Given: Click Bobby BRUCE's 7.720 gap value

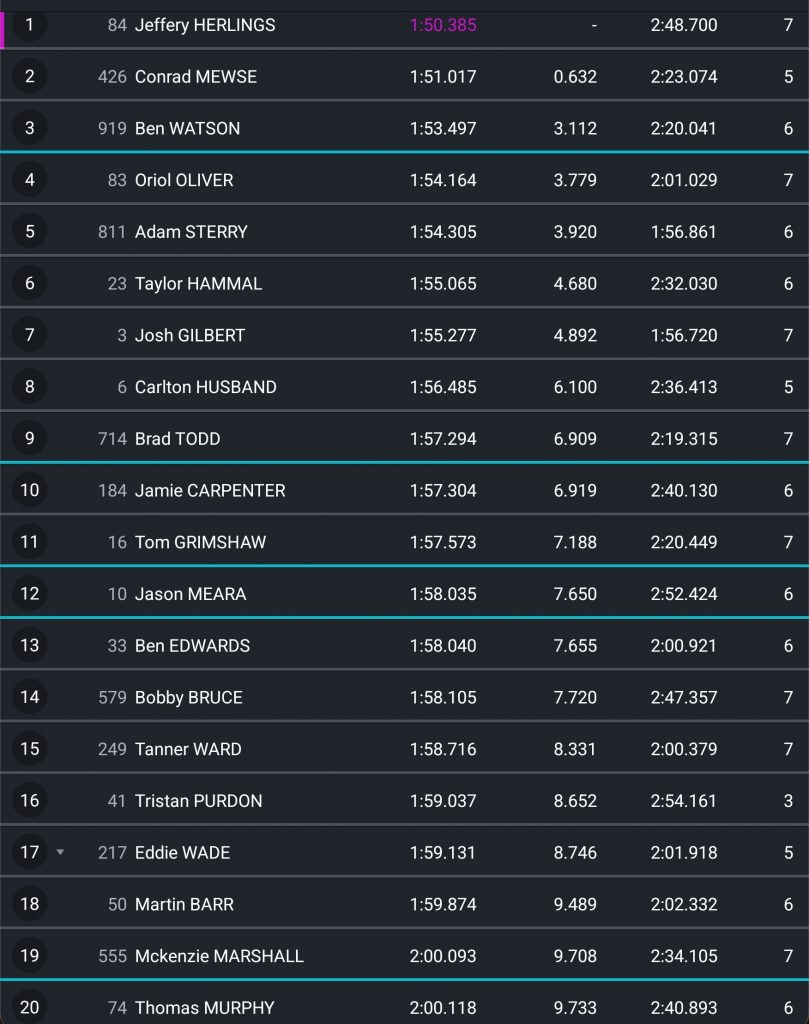Looking at the screenshot, I should tap(575, 697).
